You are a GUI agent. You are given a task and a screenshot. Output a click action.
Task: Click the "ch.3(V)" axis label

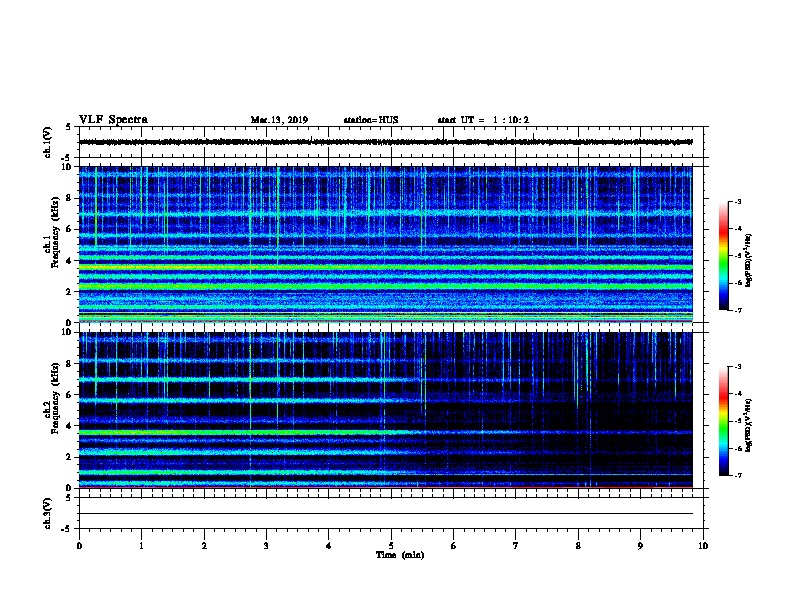tap(48, 513)
